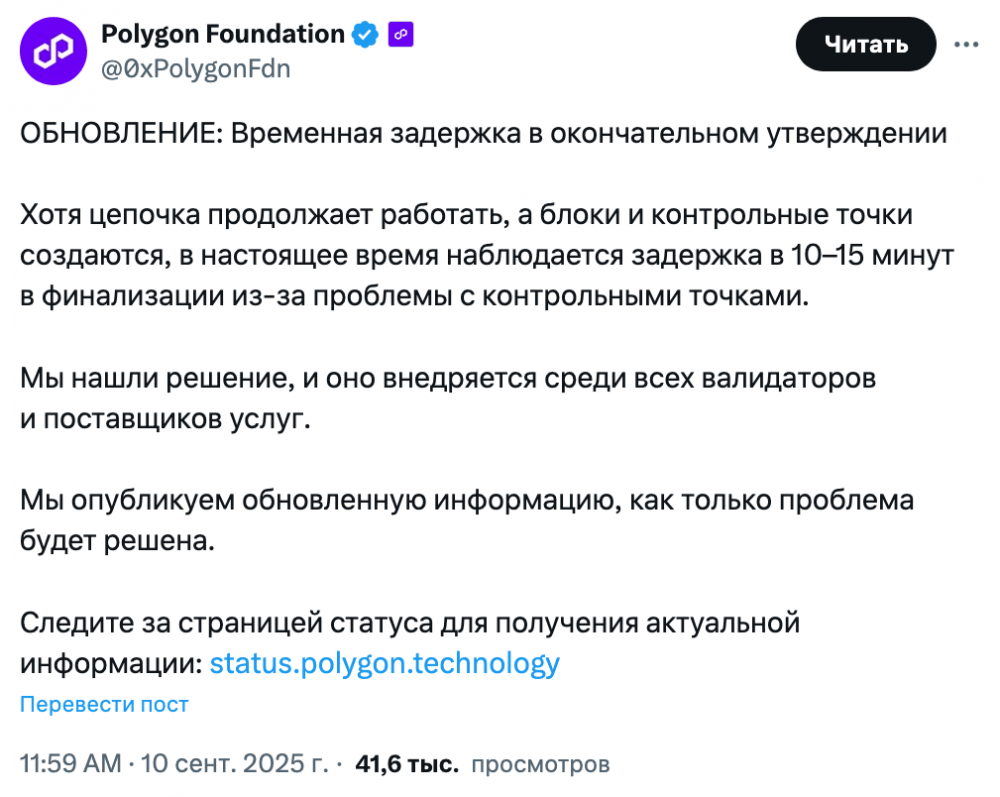Screen dimensions: 1000x797
Task: Click the date 10 сент. 2025 г.
Action: pos(234,763)
